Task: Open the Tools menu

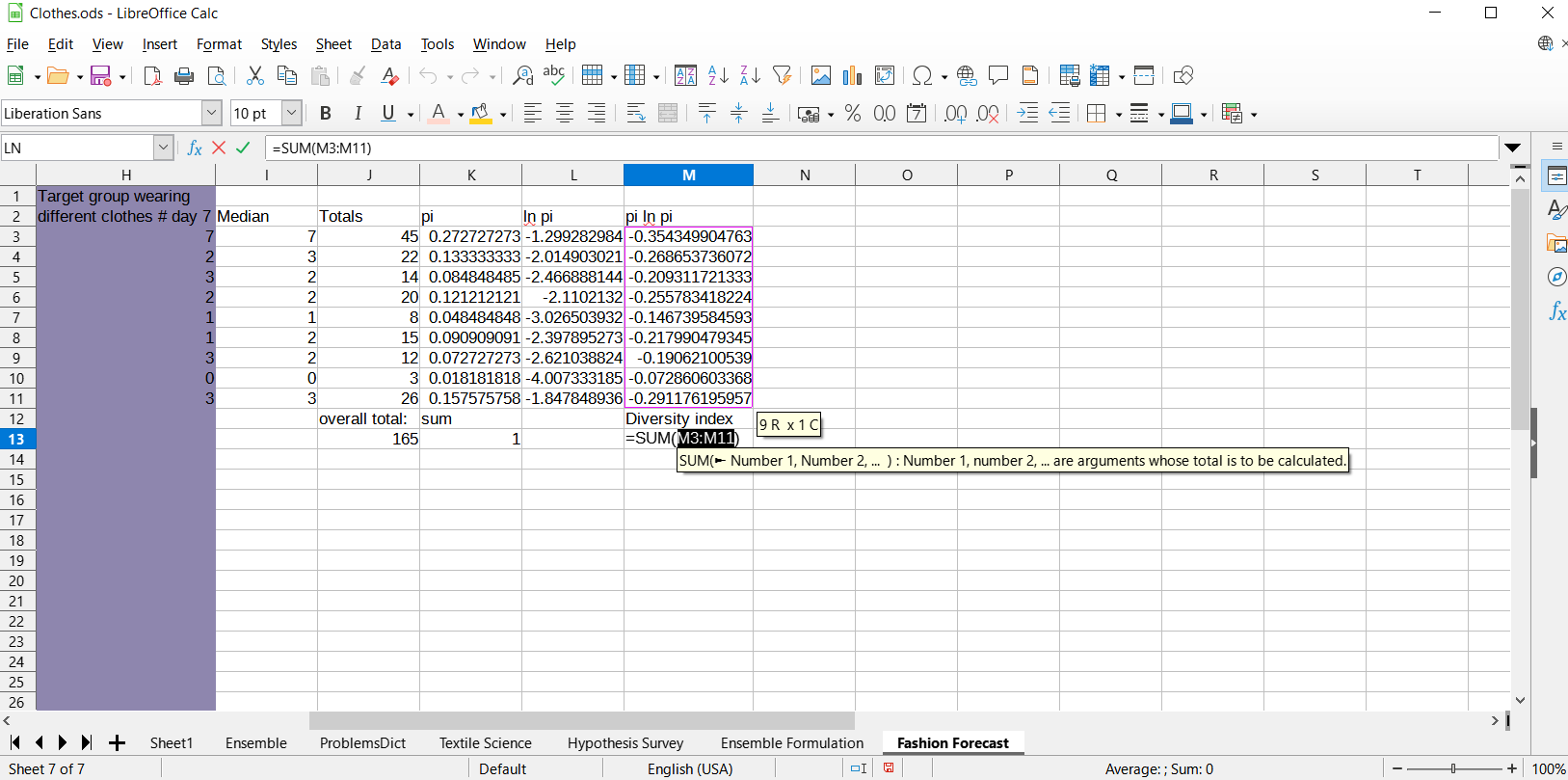Action: point(437,44)
